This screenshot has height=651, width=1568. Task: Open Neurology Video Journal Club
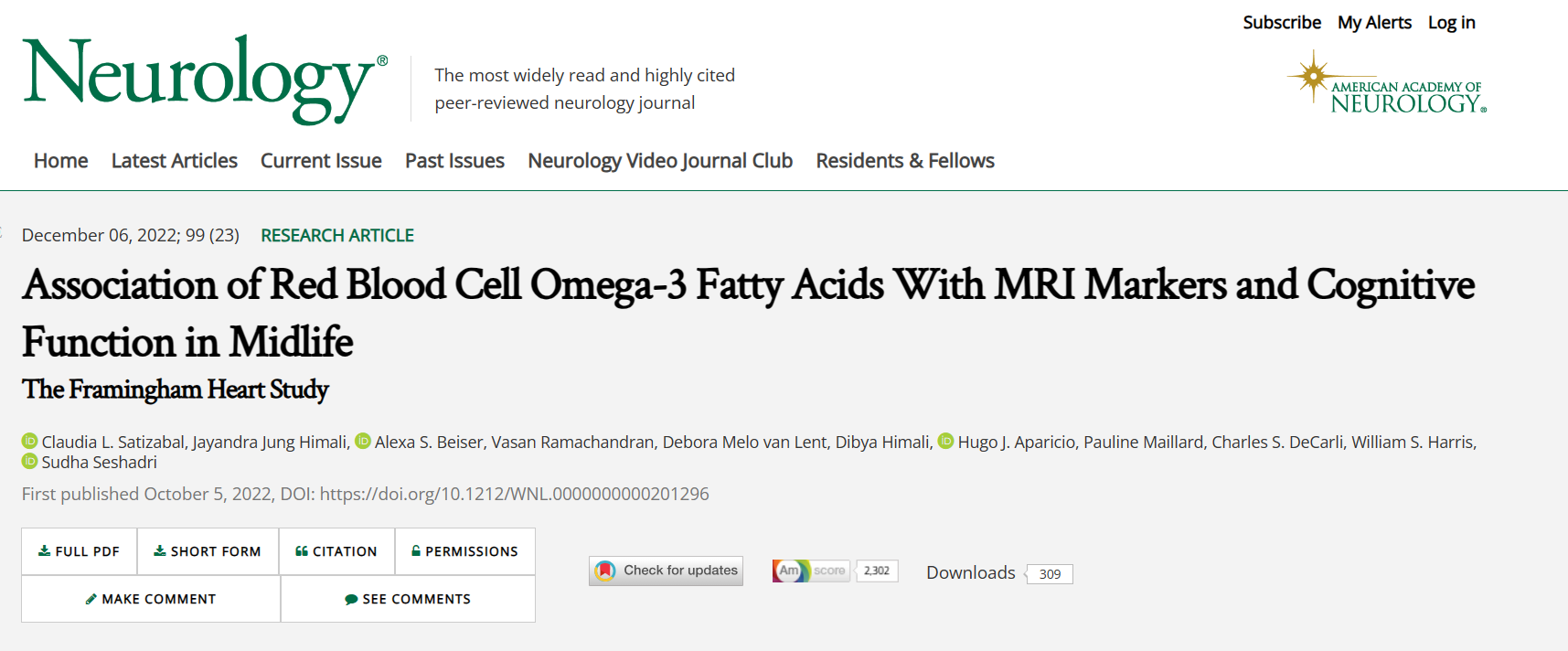(660, 161)
